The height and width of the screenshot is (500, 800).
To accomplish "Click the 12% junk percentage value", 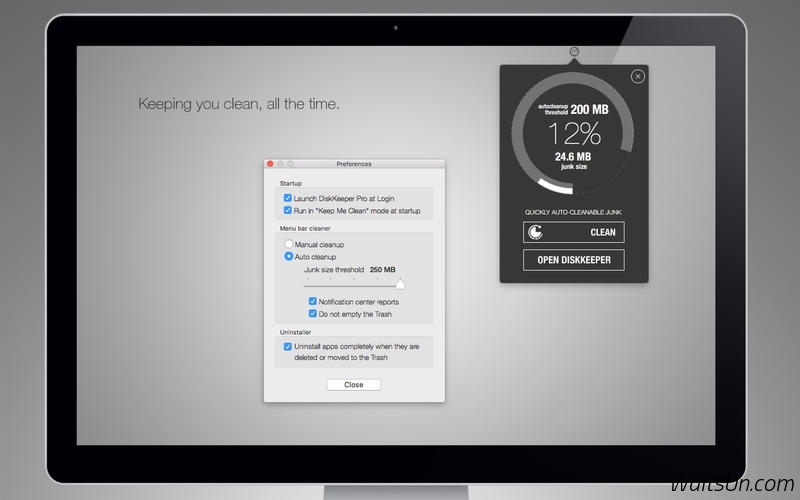I will [574, 134].
